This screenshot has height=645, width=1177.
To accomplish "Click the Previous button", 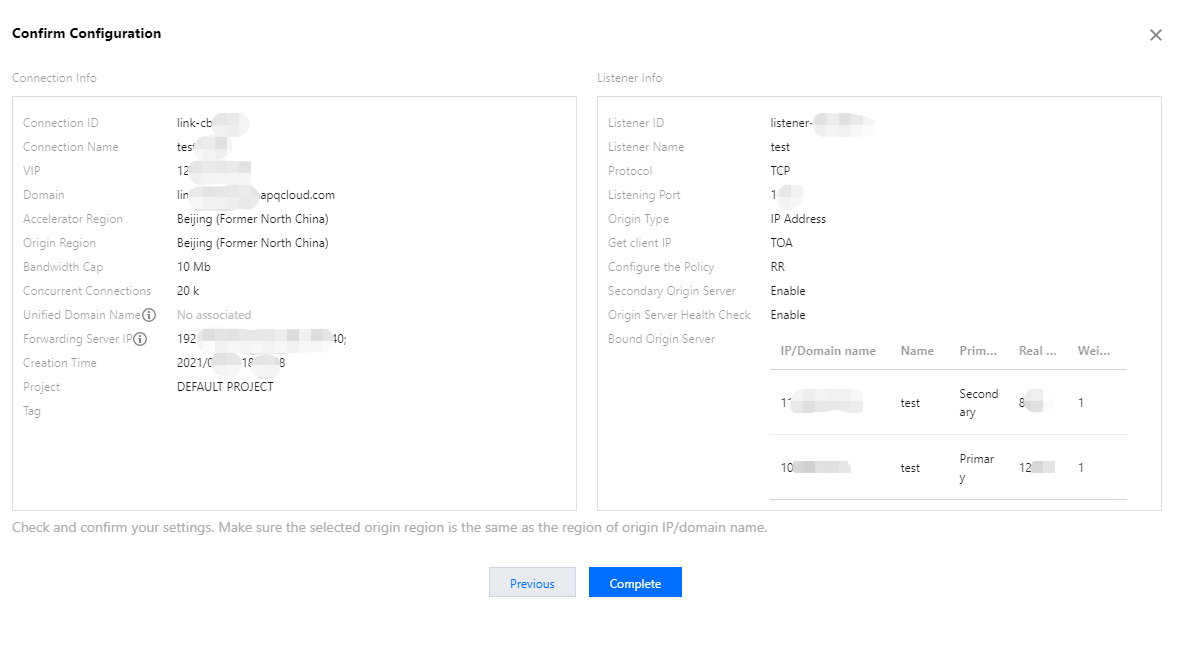I will tap(532, 583).
